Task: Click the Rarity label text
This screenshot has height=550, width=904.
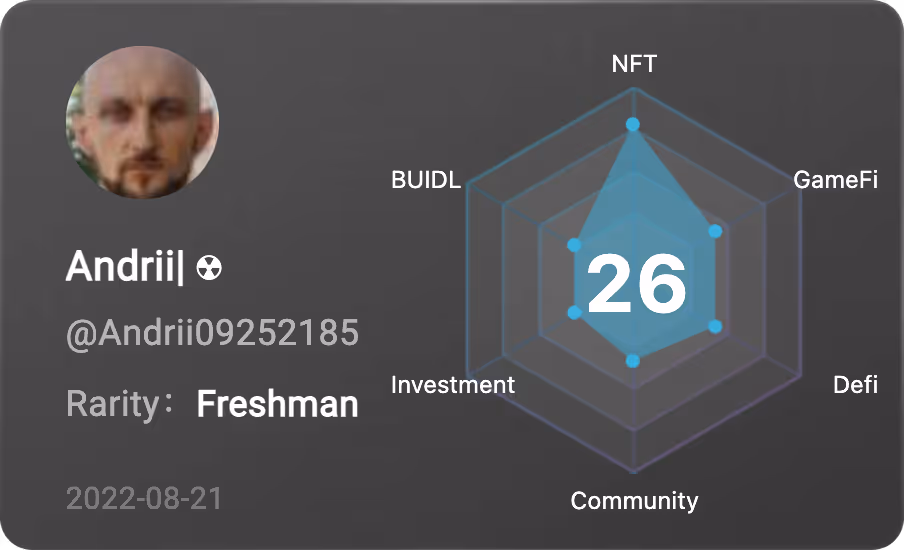Action: tap(113, 404)
